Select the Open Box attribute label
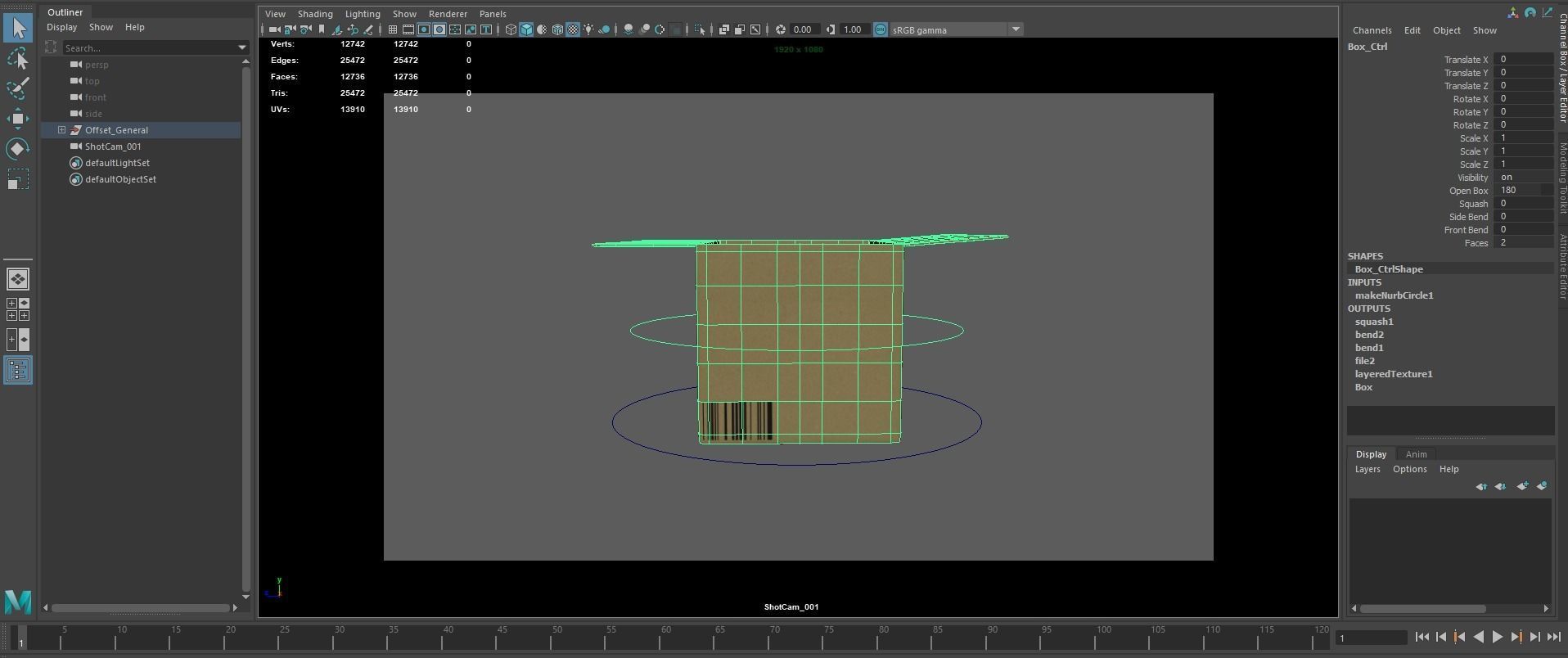The width and height of the screenshot is (1568, 658). click(1468, 191)
